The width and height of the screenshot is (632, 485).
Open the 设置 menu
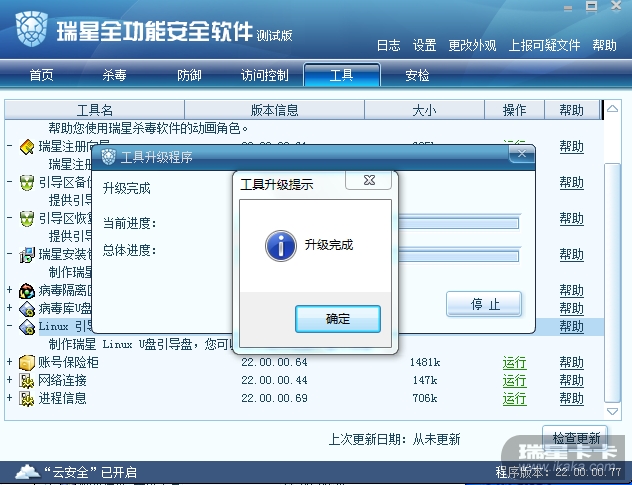[424, 45]
